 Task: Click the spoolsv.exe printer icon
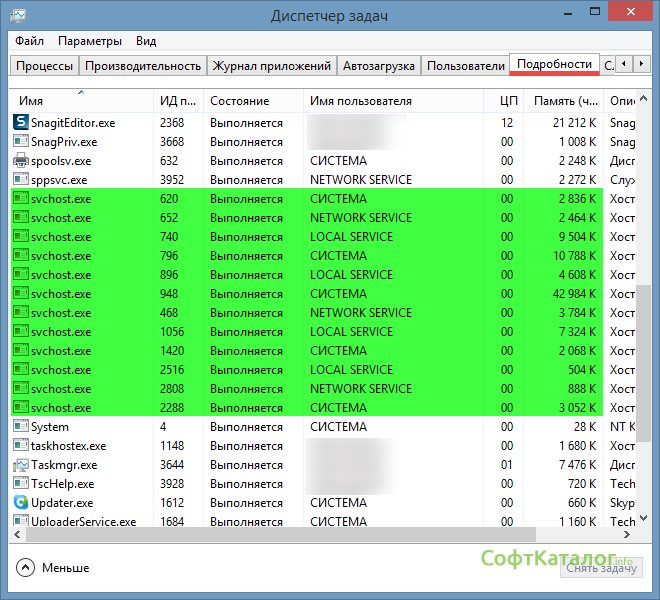tap(21, 161)
